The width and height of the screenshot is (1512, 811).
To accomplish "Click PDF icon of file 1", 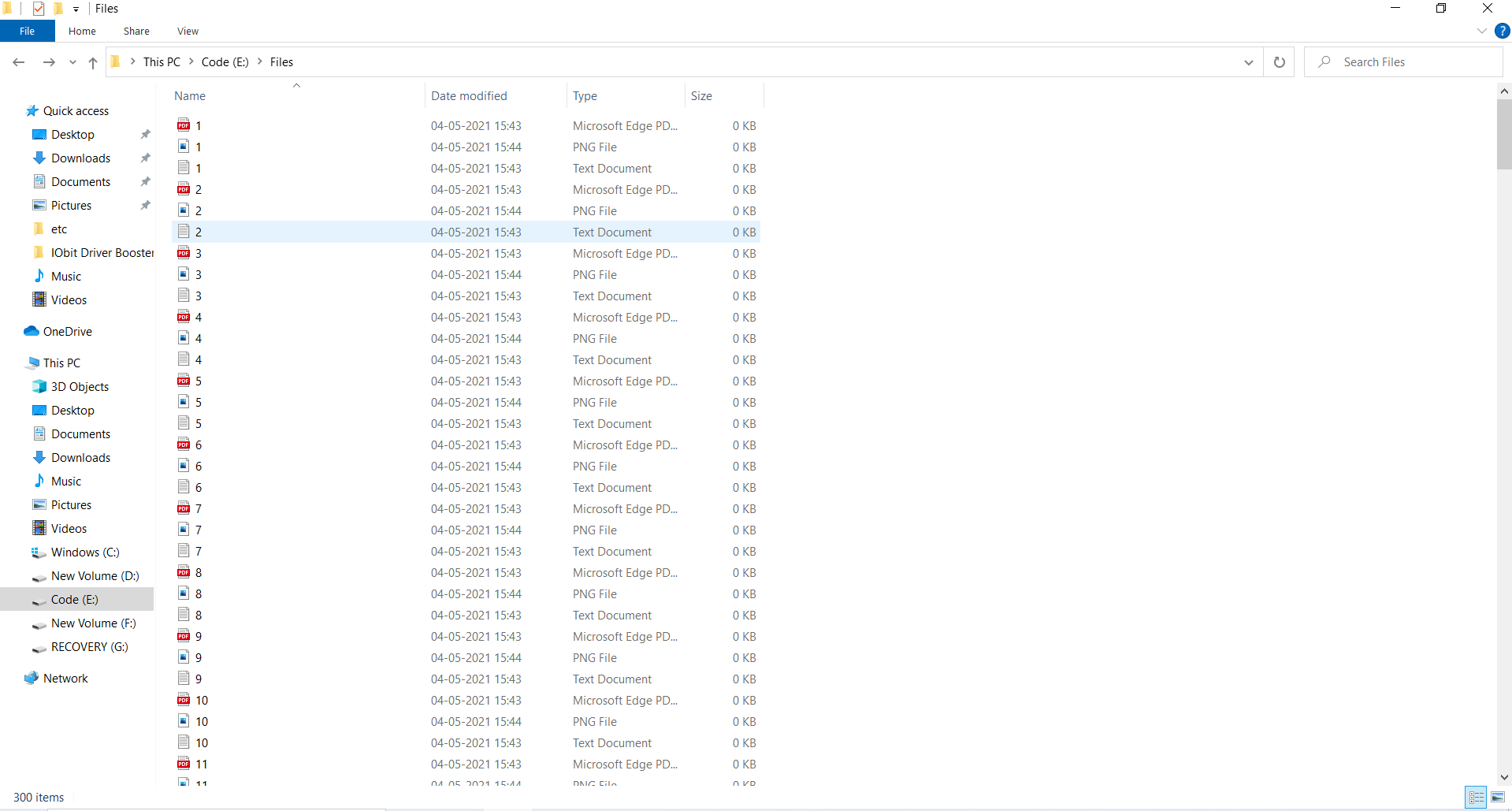I will (x=184, y=125).
